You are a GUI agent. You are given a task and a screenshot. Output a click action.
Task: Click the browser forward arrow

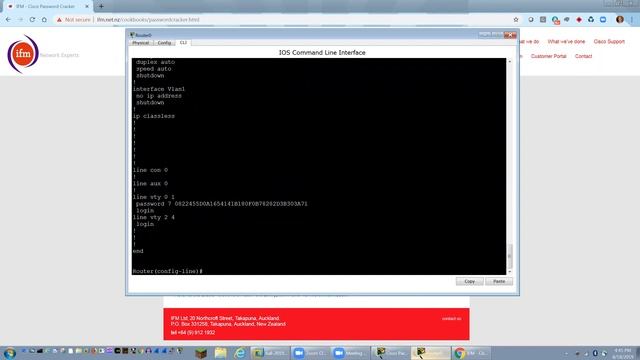tap(20, 20)
